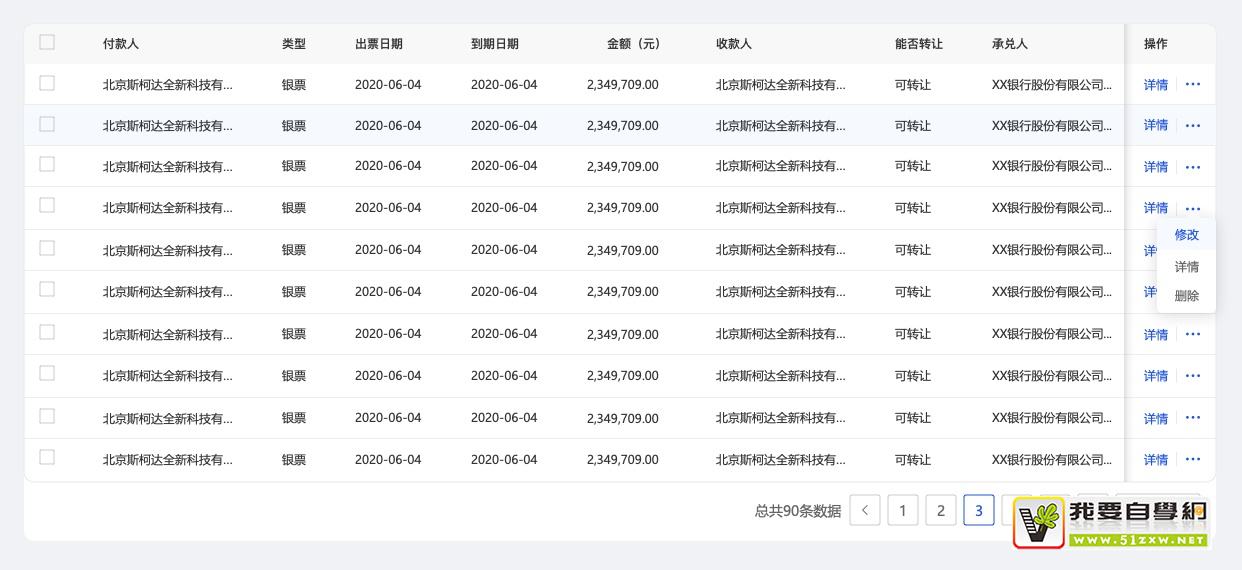Click the ellipsis icon in ninth row
Viewport: 1242px width, 570px height.
tap(1192, 418)
